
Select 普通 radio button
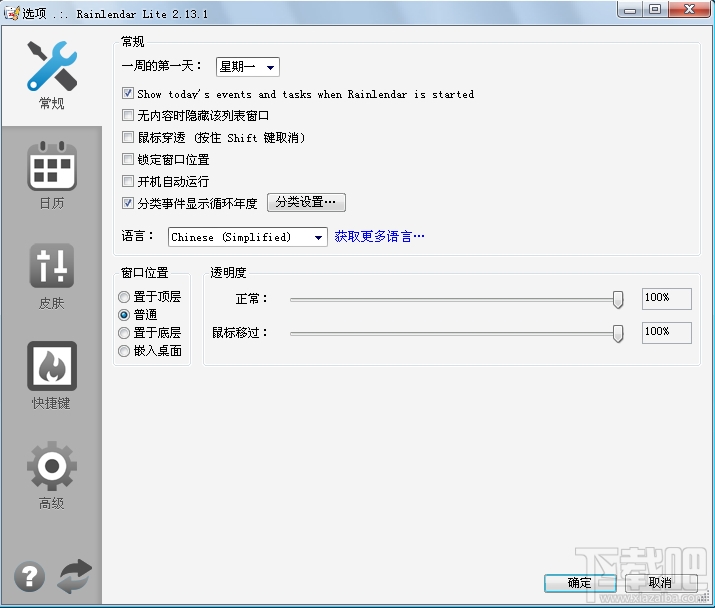click(x=124, y=315)
